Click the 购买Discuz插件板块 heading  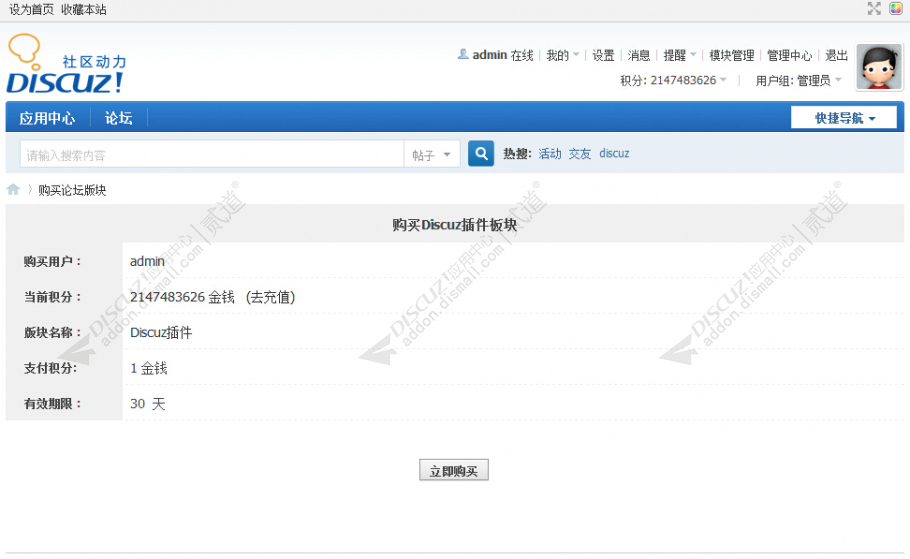pos(454,225)
